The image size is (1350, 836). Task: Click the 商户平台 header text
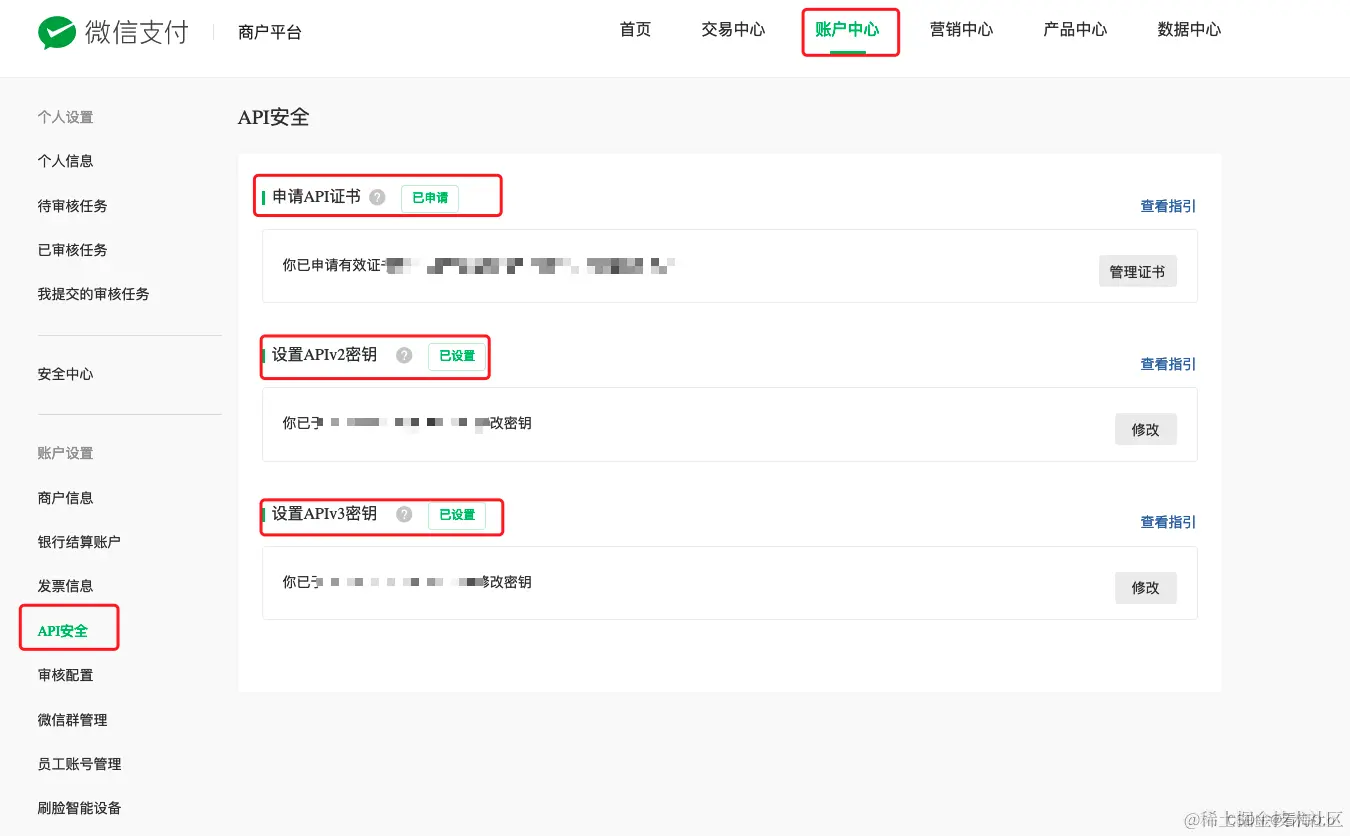[x=270, y=33]
